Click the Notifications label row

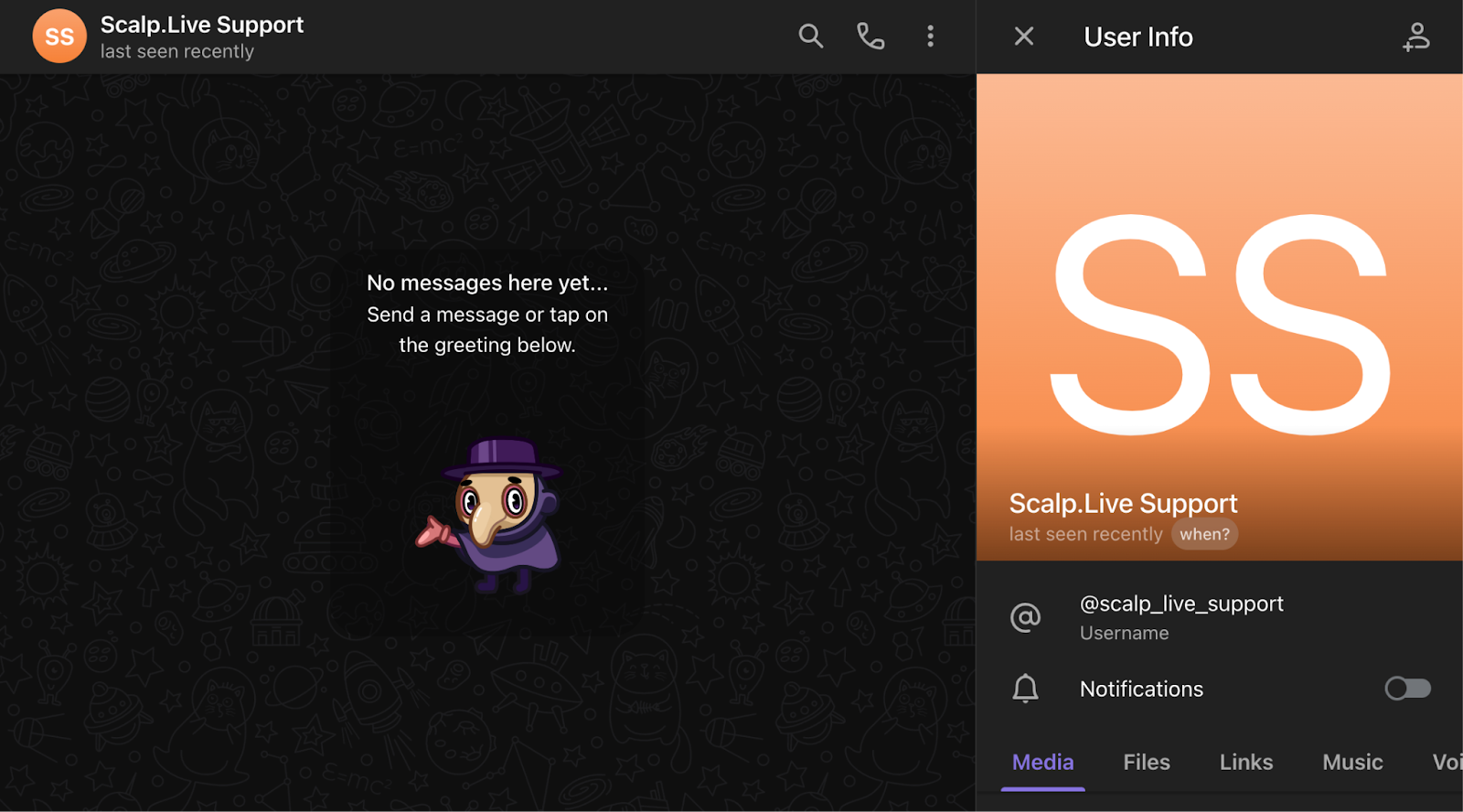coord(1141,689)
